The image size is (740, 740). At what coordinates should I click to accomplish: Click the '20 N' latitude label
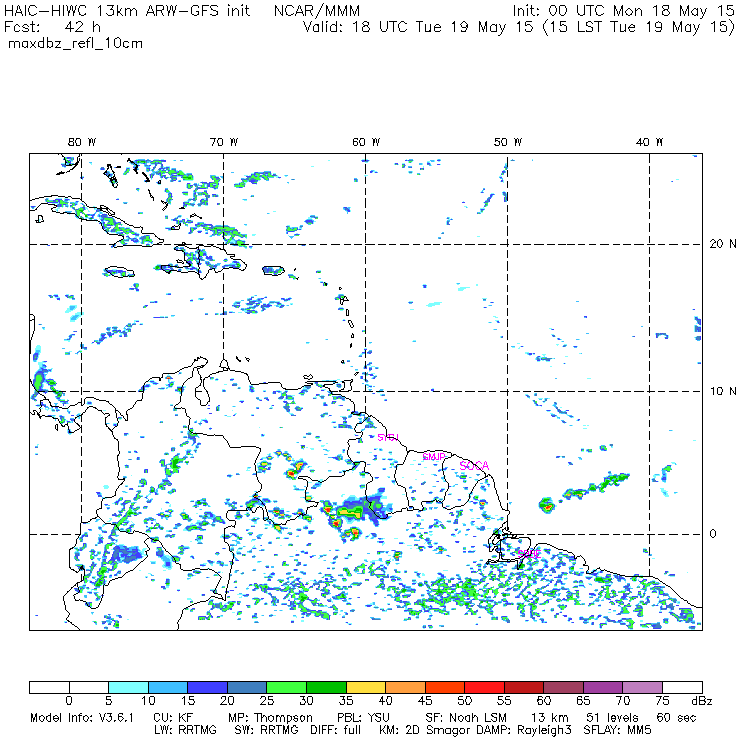coord(723,244)
